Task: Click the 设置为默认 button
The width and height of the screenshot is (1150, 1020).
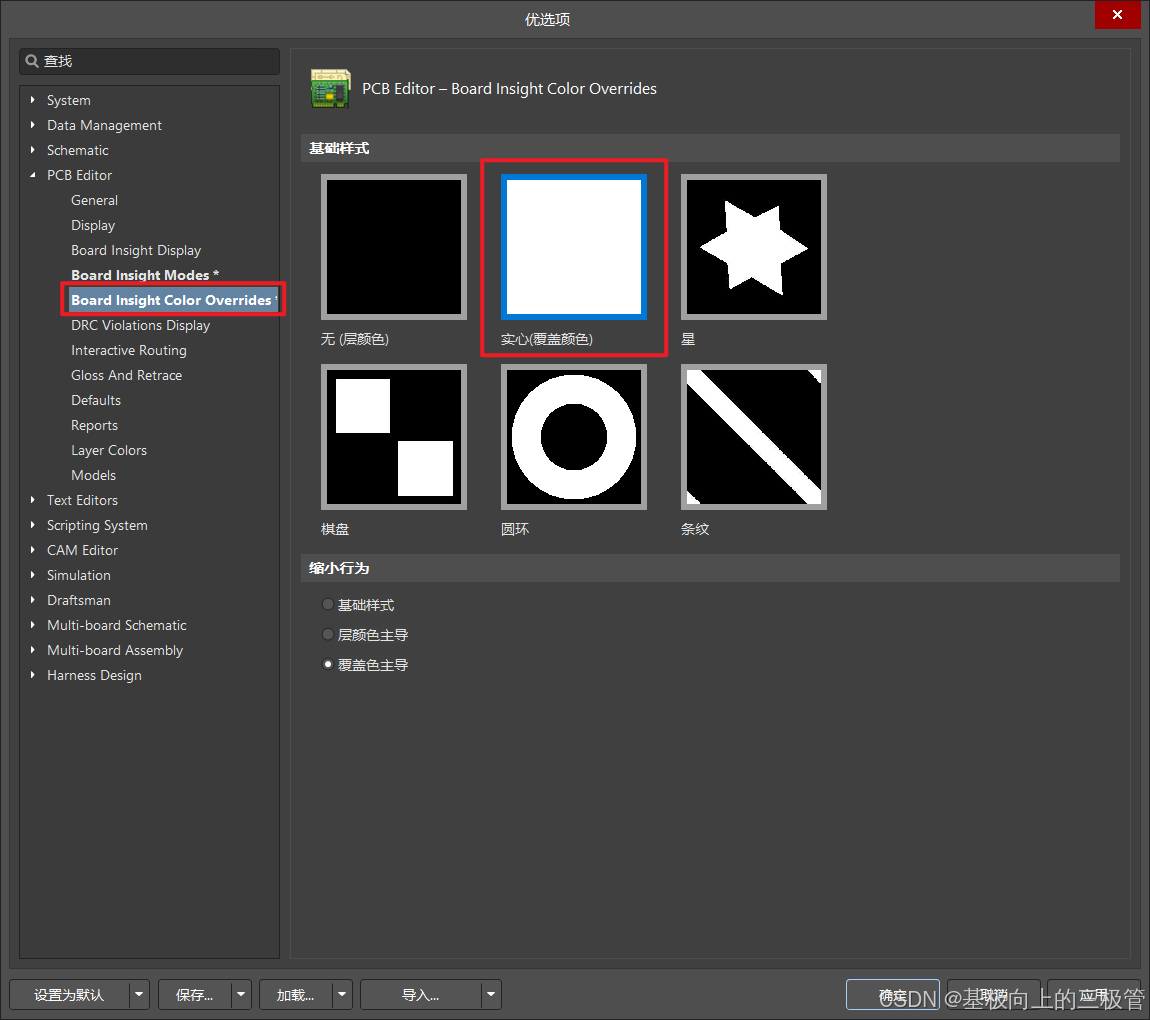Action: click(x=69, y=994)
